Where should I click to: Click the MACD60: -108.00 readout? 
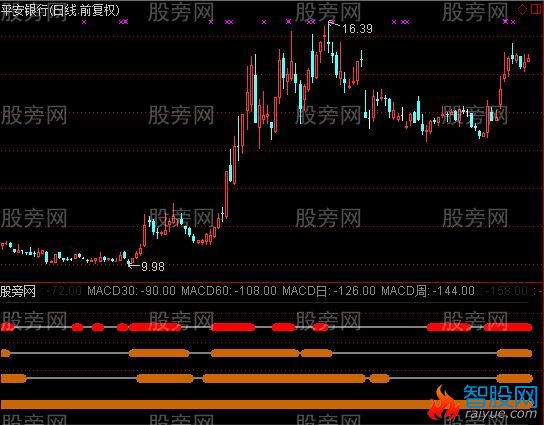pyautogui.click(x=229, y=291)
